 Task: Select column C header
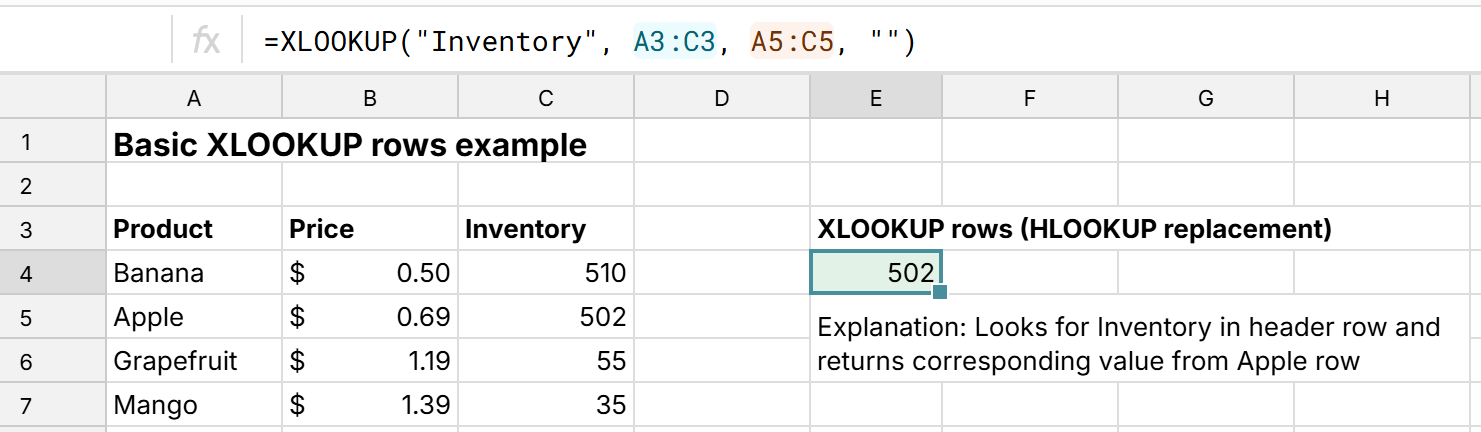click(545, 98)
